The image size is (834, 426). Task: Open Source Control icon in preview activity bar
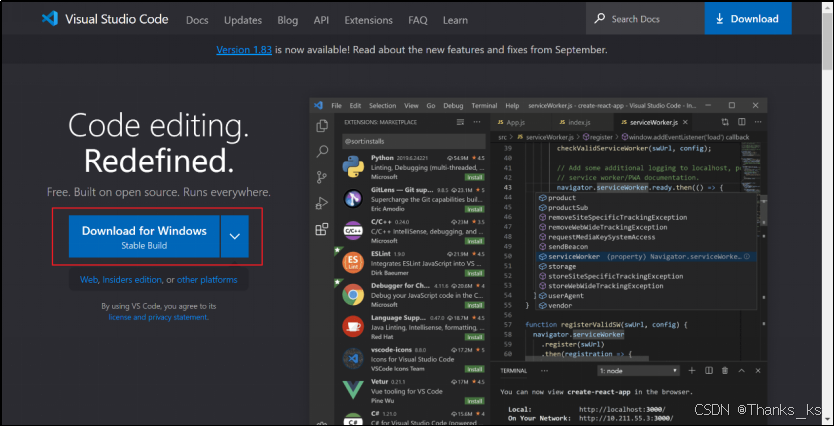click(322, 177)
